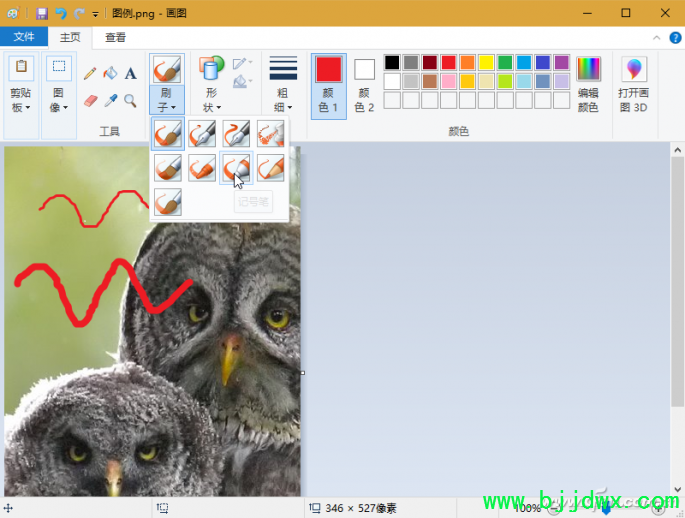Undo last action in title bar
685x518 pixels.
coord(60,14)
